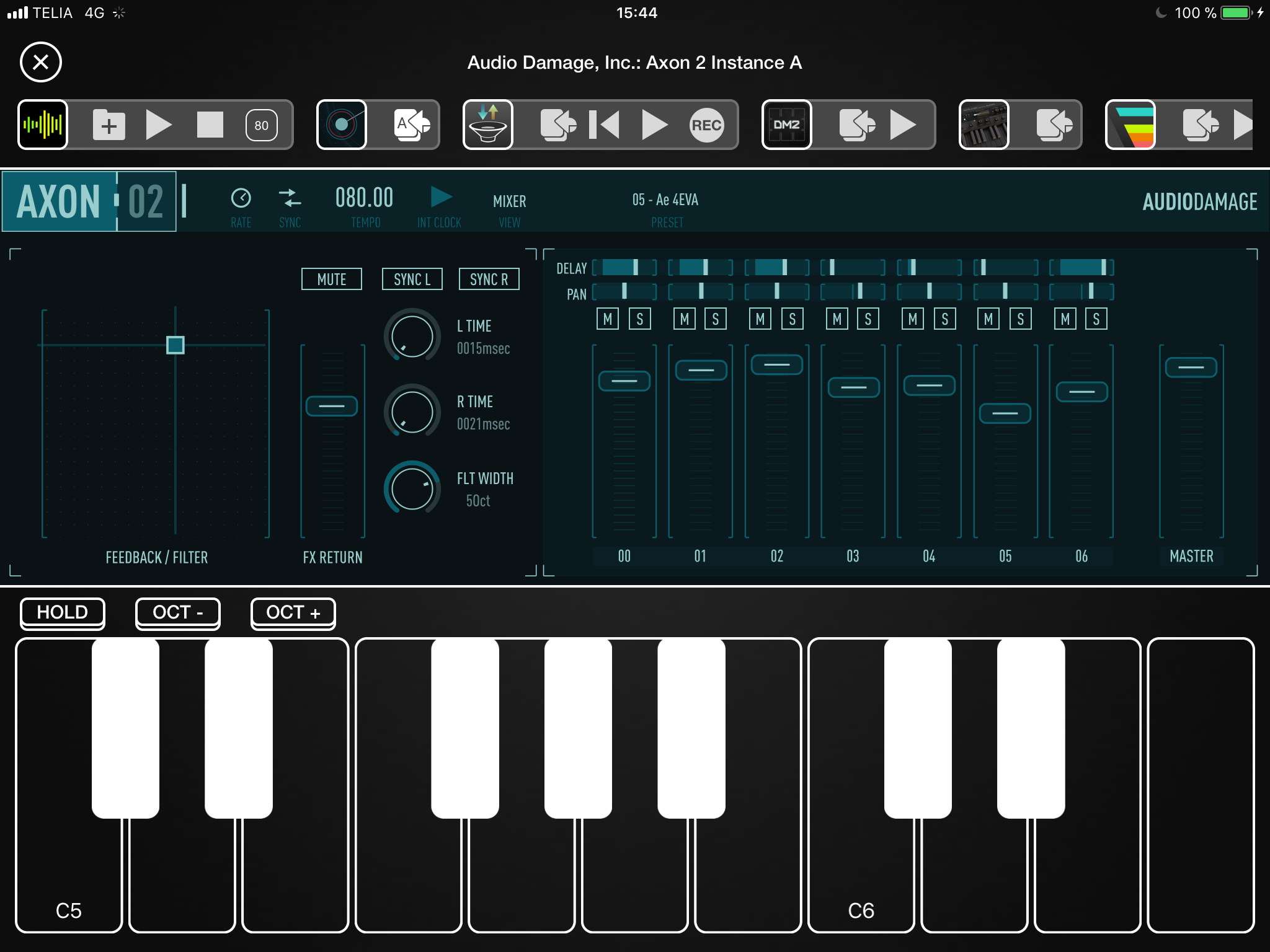The image size is (1270, 952).
Task: Toggle the SYNC L button
Action: [x=412, y=280]
